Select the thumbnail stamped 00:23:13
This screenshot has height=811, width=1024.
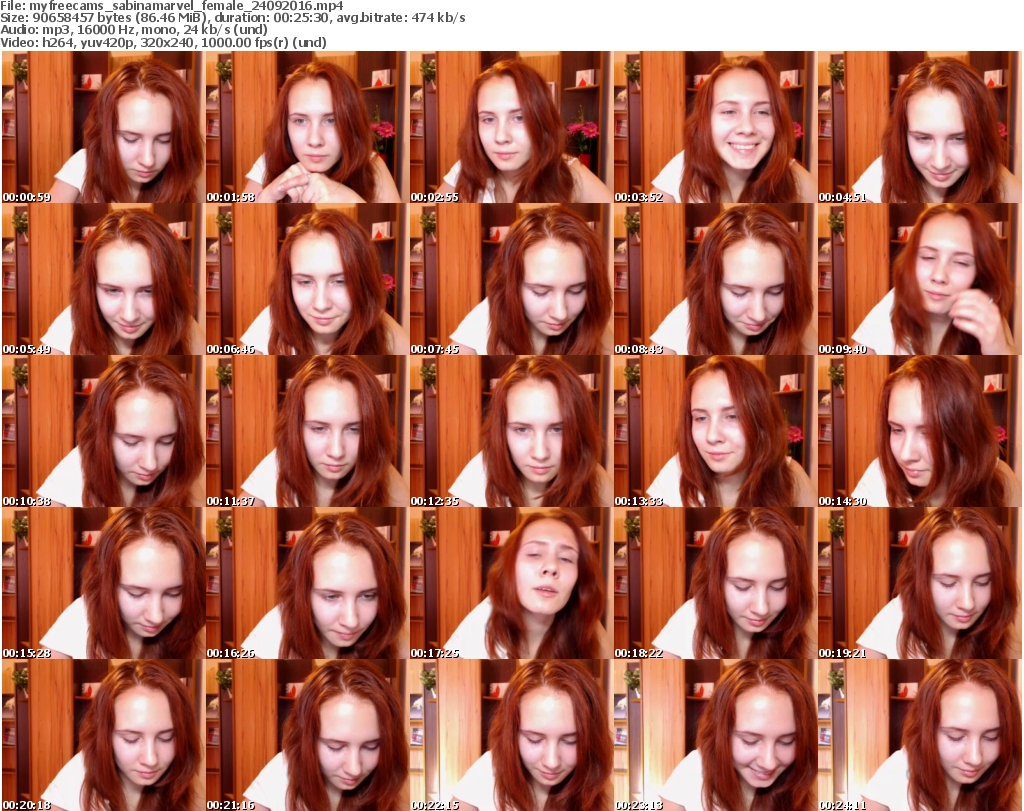pos(714,735)
